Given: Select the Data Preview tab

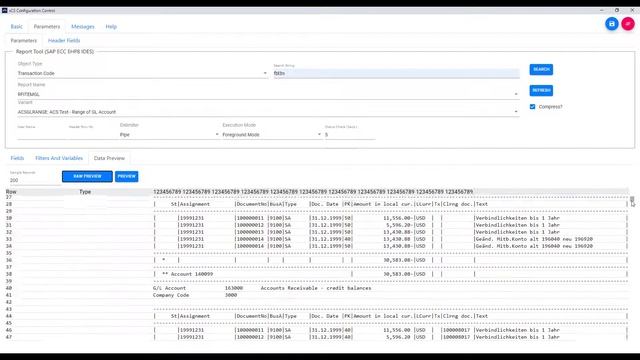Looking at the screenshot, I should 109,158.
